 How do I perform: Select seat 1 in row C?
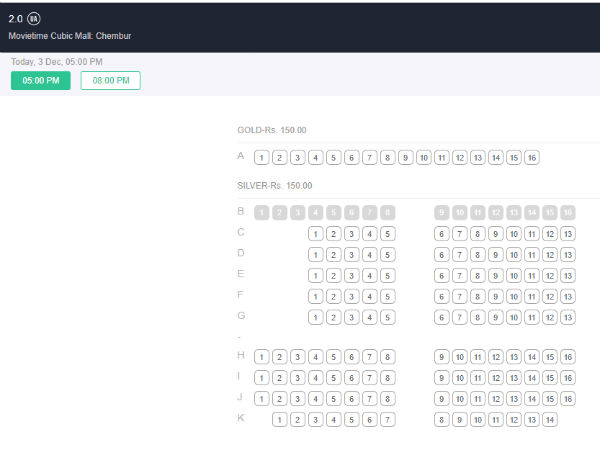[x=315, y=234]
